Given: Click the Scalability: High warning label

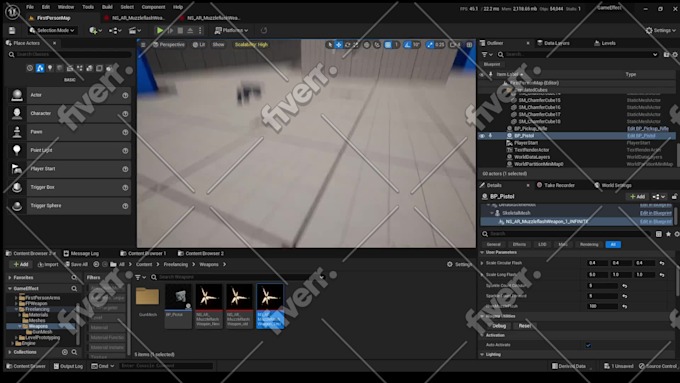Looking at the screenshot, I should 251,45.
